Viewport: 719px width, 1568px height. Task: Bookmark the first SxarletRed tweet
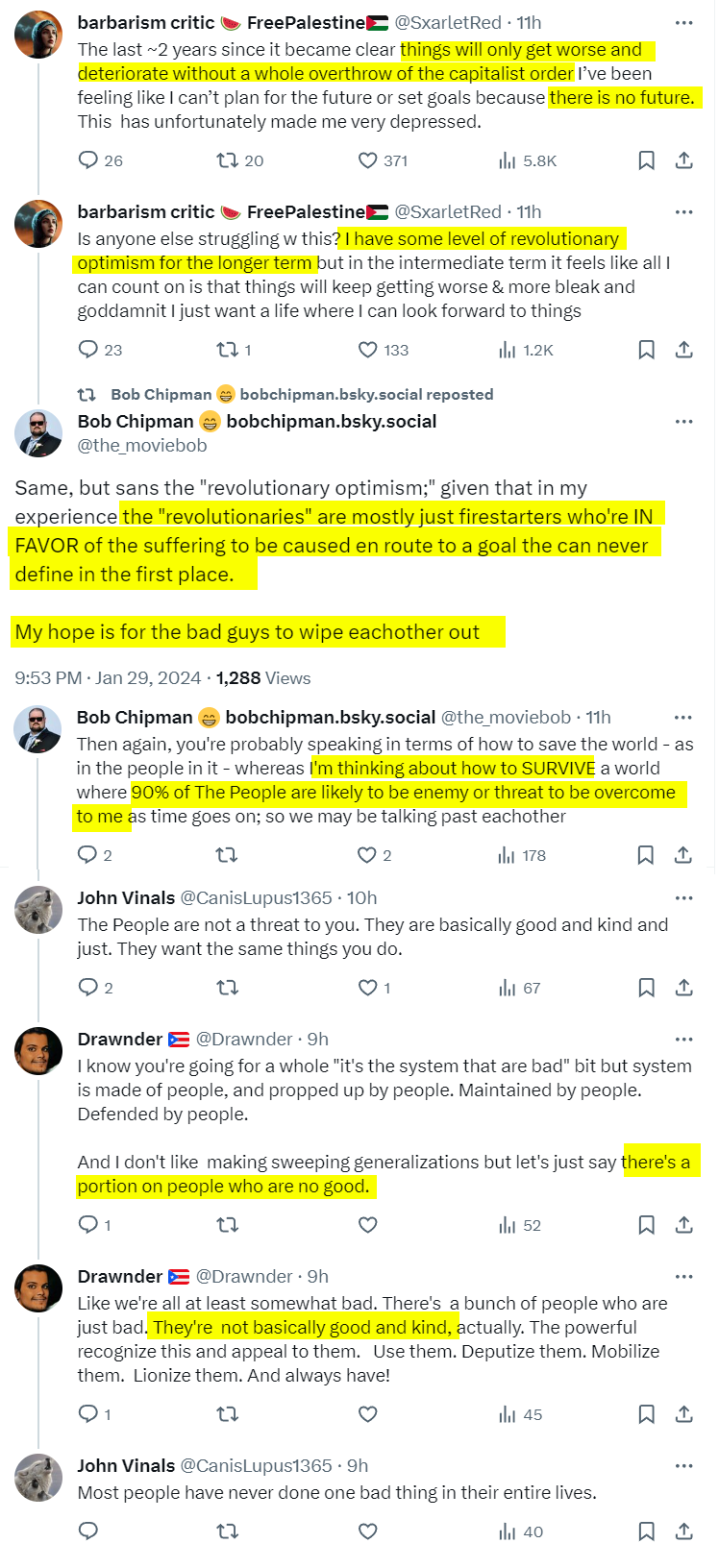(x=647, y=160)
